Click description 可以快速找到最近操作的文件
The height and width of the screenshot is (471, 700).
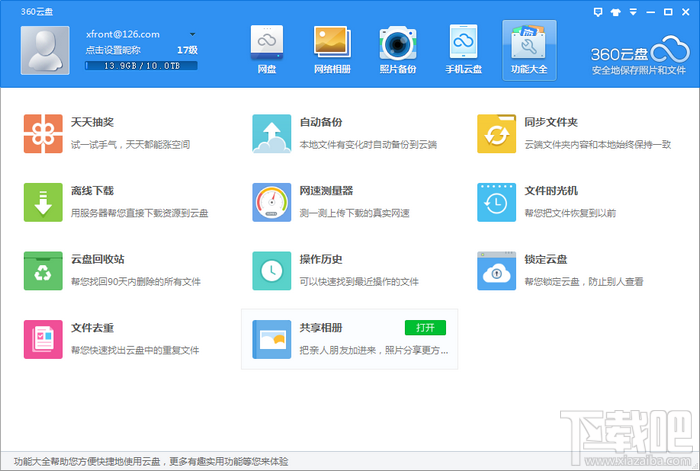coord(359,282)
